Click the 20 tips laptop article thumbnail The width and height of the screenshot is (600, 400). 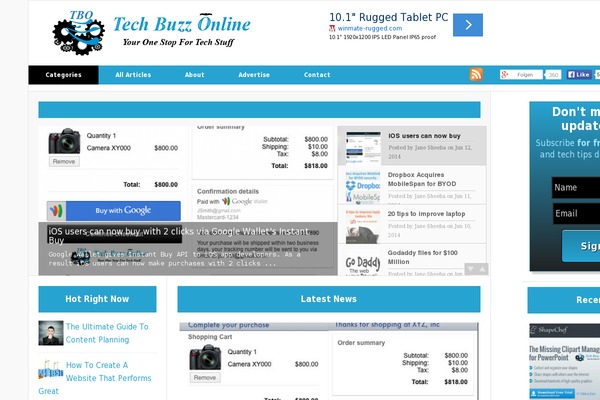pos(363,226)
